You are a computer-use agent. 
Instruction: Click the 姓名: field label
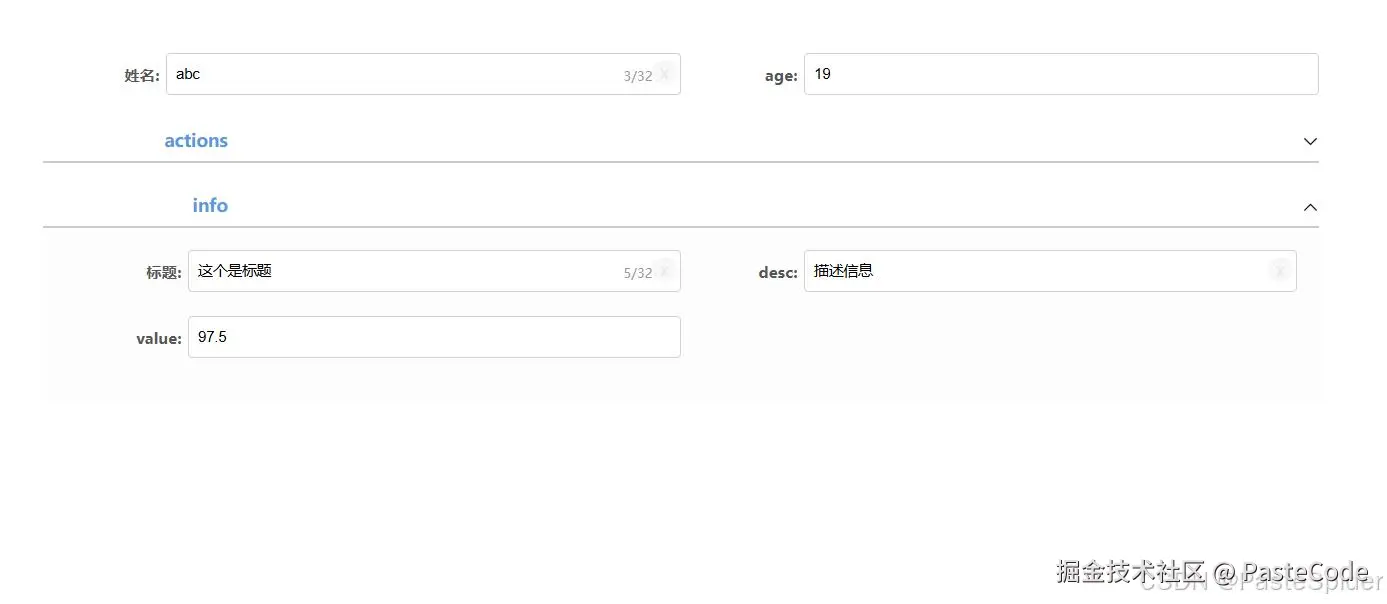pyautogui.click(x=142, y=76)
